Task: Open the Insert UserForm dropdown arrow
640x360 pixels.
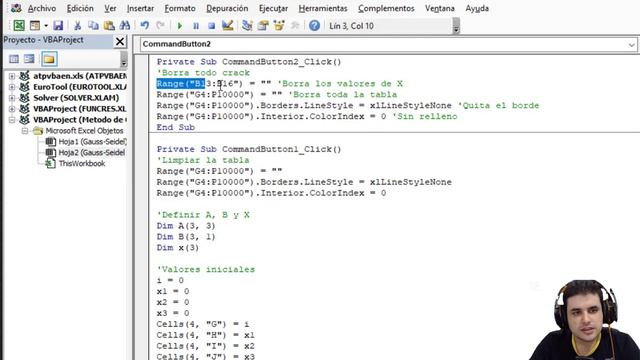Action: (46, 26)
